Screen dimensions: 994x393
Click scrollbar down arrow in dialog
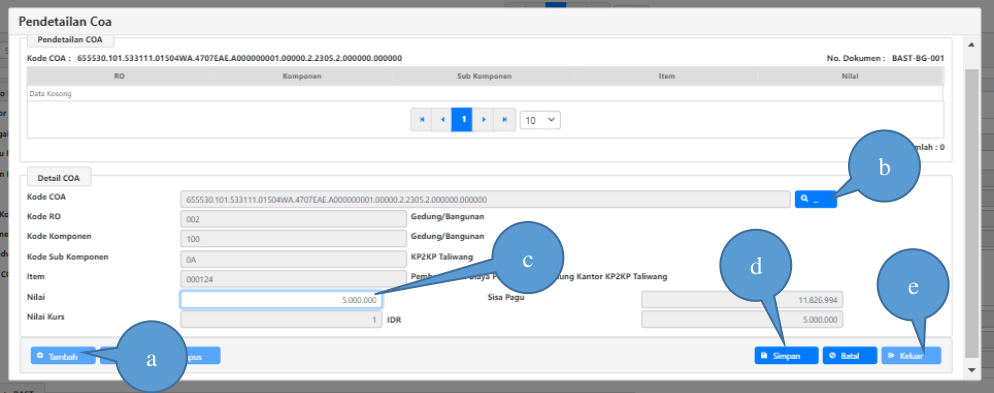click(x=971, y=370)
